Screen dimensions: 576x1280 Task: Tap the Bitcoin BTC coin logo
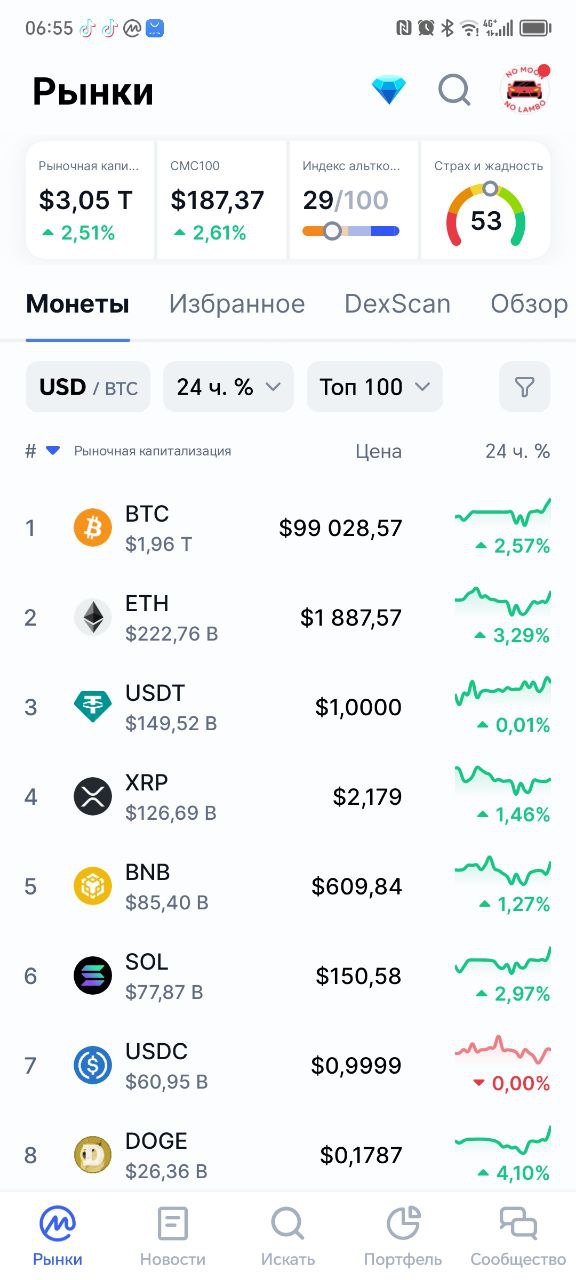(x=93, y=528)
